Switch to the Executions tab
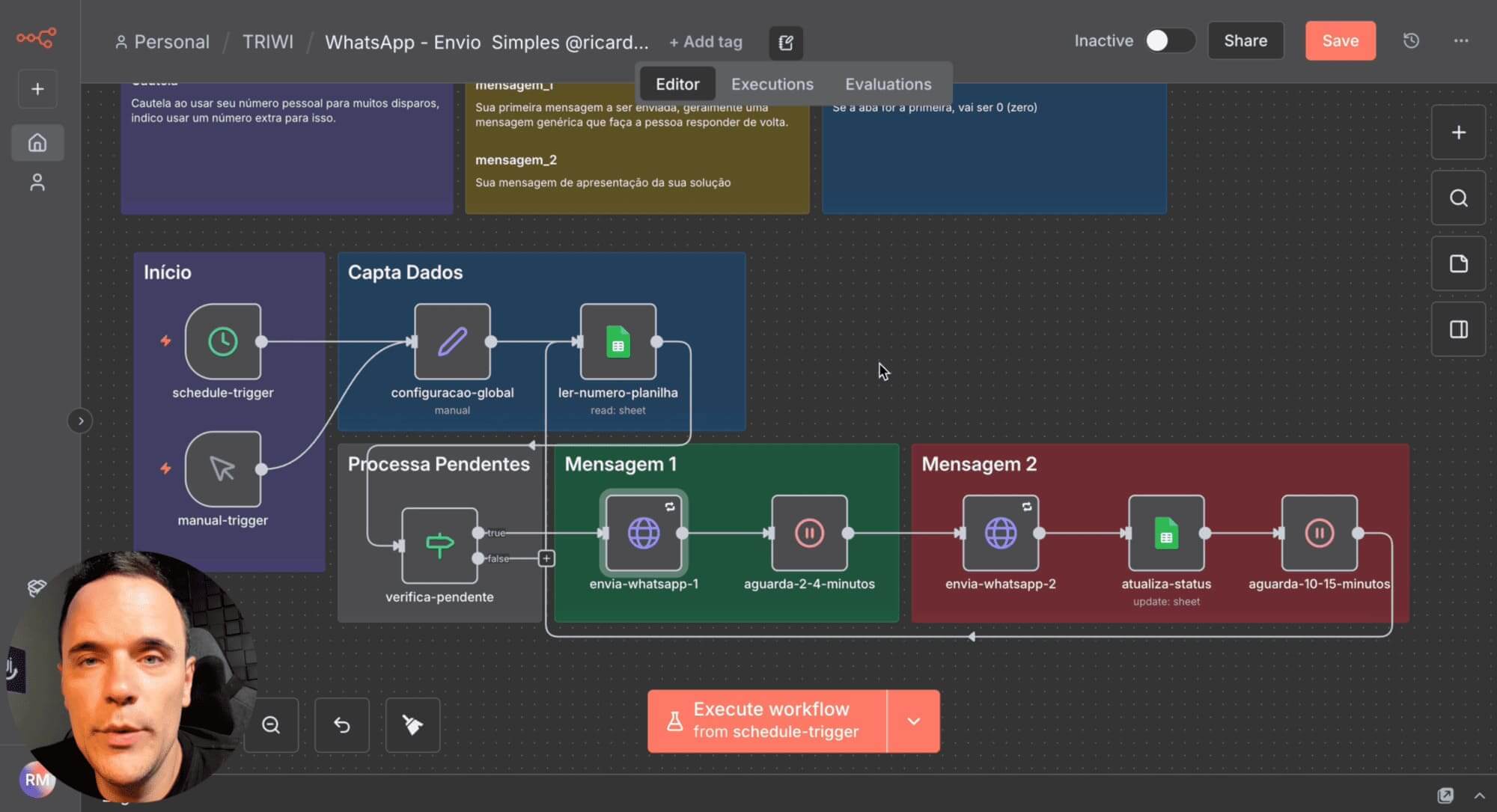Viewport: 1497px width, 812px height. click(772, 84)
